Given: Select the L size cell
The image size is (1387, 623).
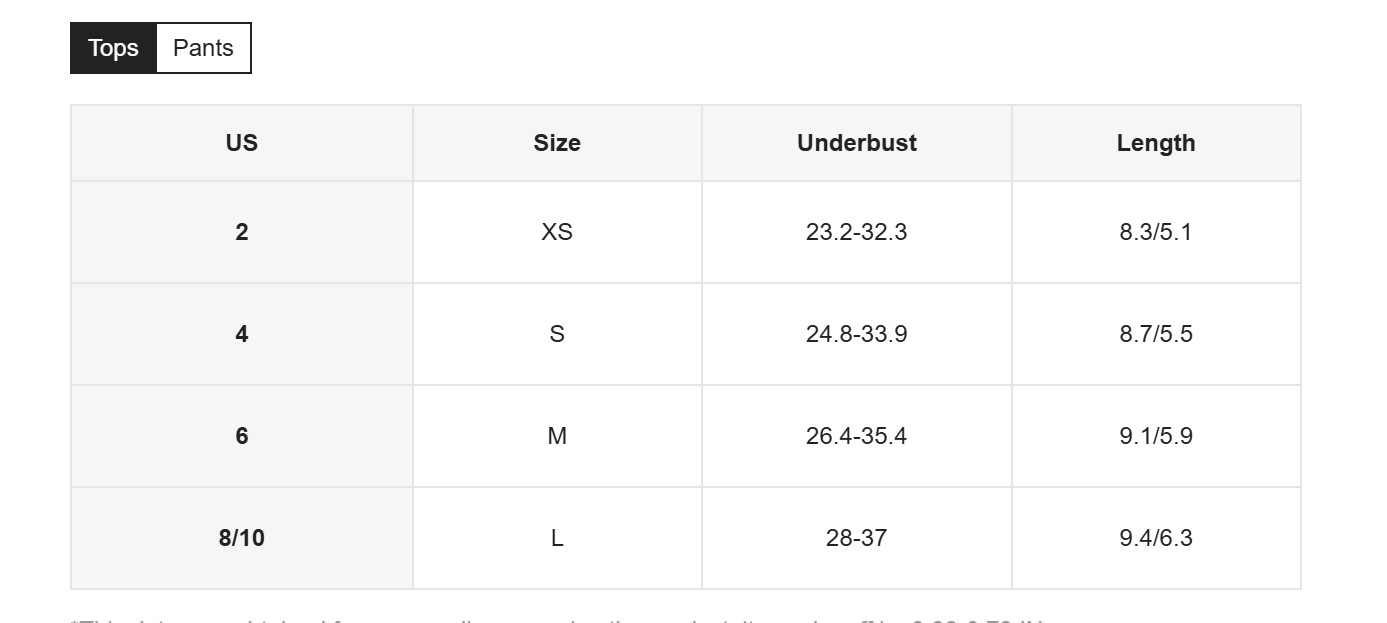Looking at the screenshot, I should (x=557, y=538).
